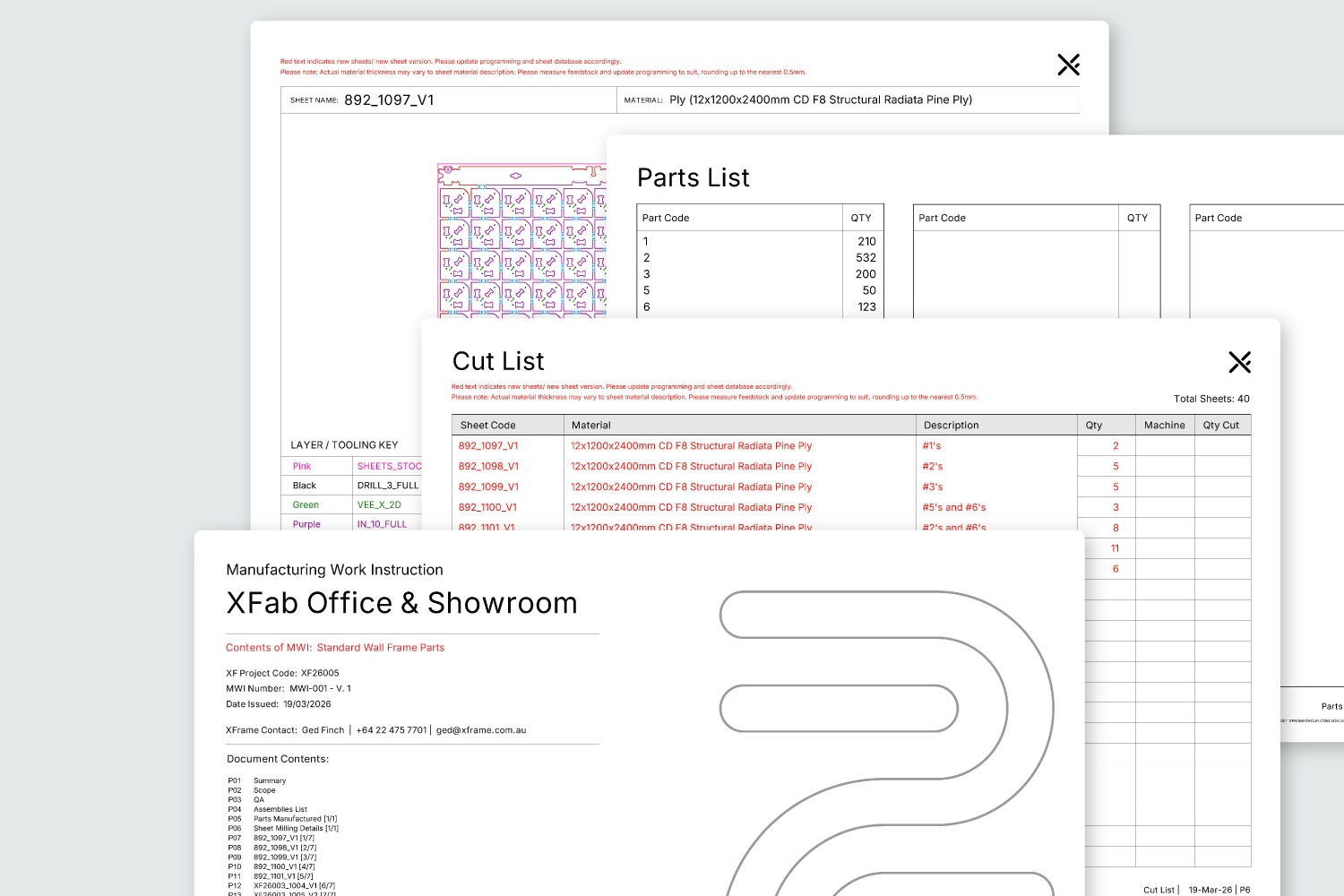Click "Manufacturing Work Instruction" subtitle
This screenshot has height=896, width=1344.
(335, 570)
